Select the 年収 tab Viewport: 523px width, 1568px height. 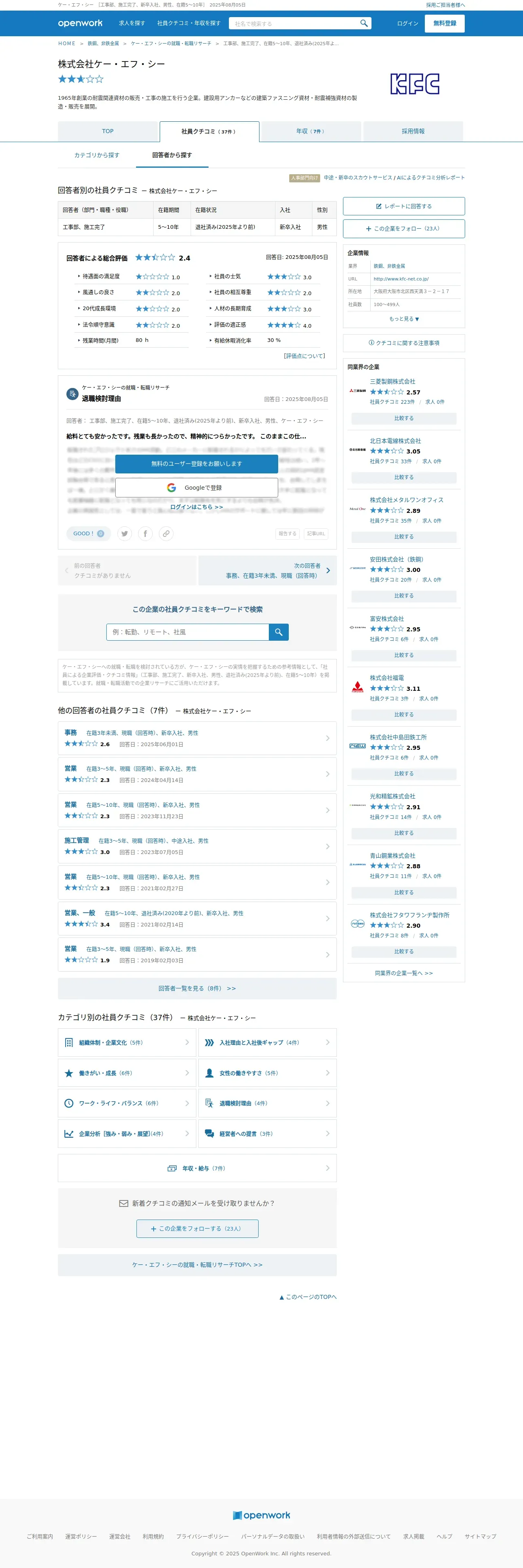point(311,131)
